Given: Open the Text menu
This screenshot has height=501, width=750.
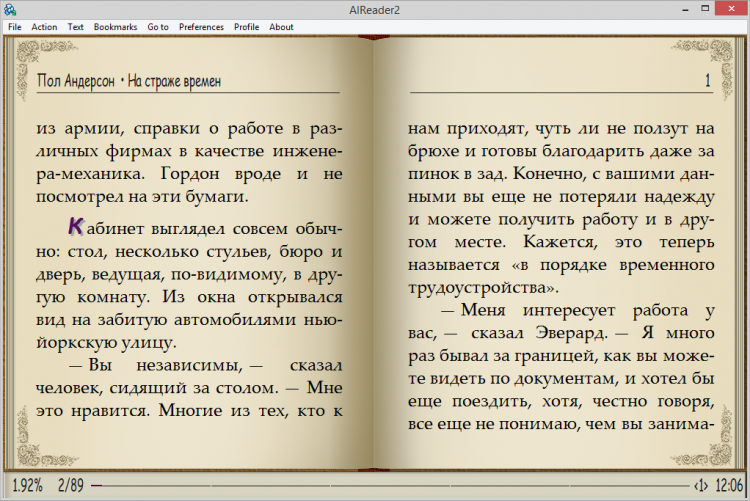Looking at the screenshot, I should (76, 27).
